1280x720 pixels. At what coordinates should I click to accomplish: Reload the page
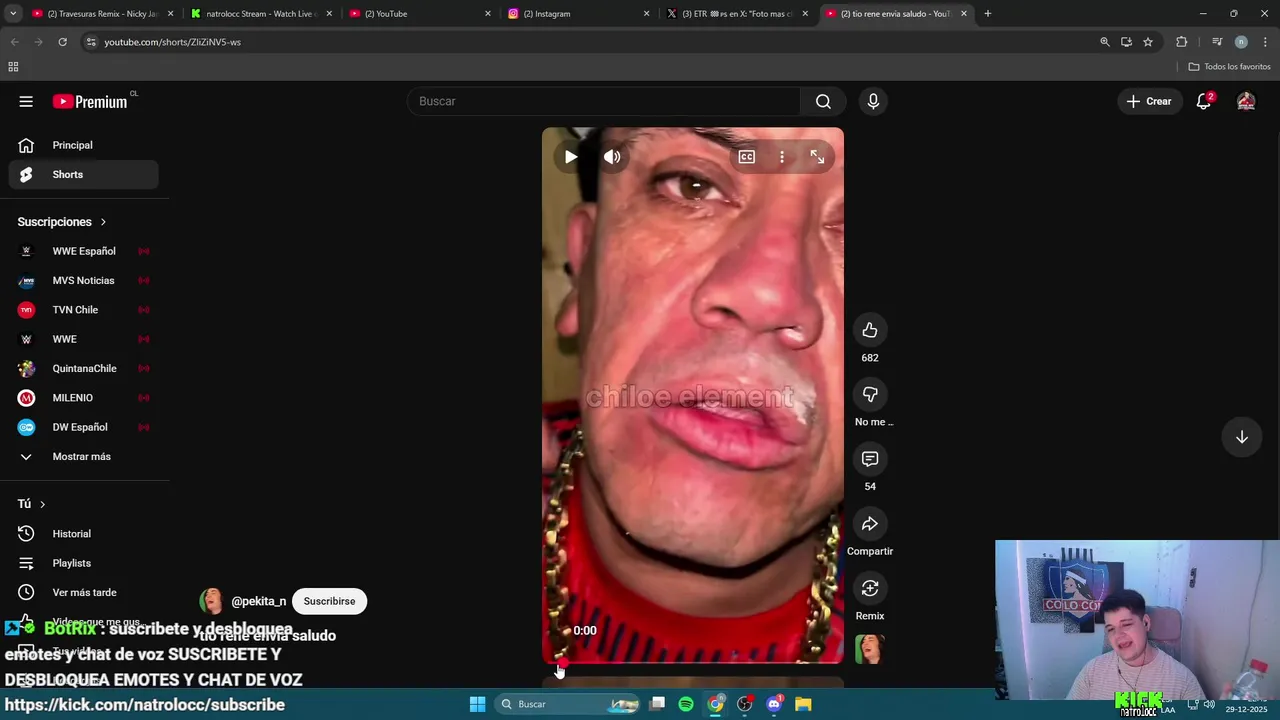(62, 42)
